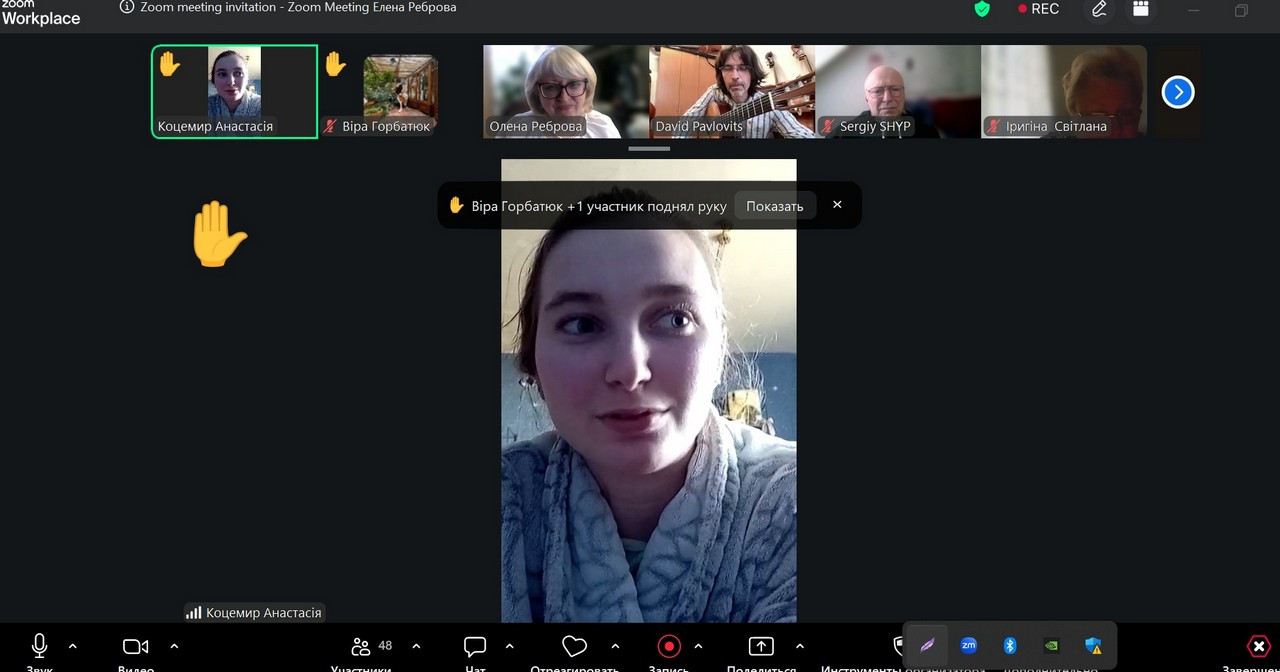Open the participants panel showing 48
This screenshot has width=1280, height=672.
pyautogui.click(x=372, y=646)
